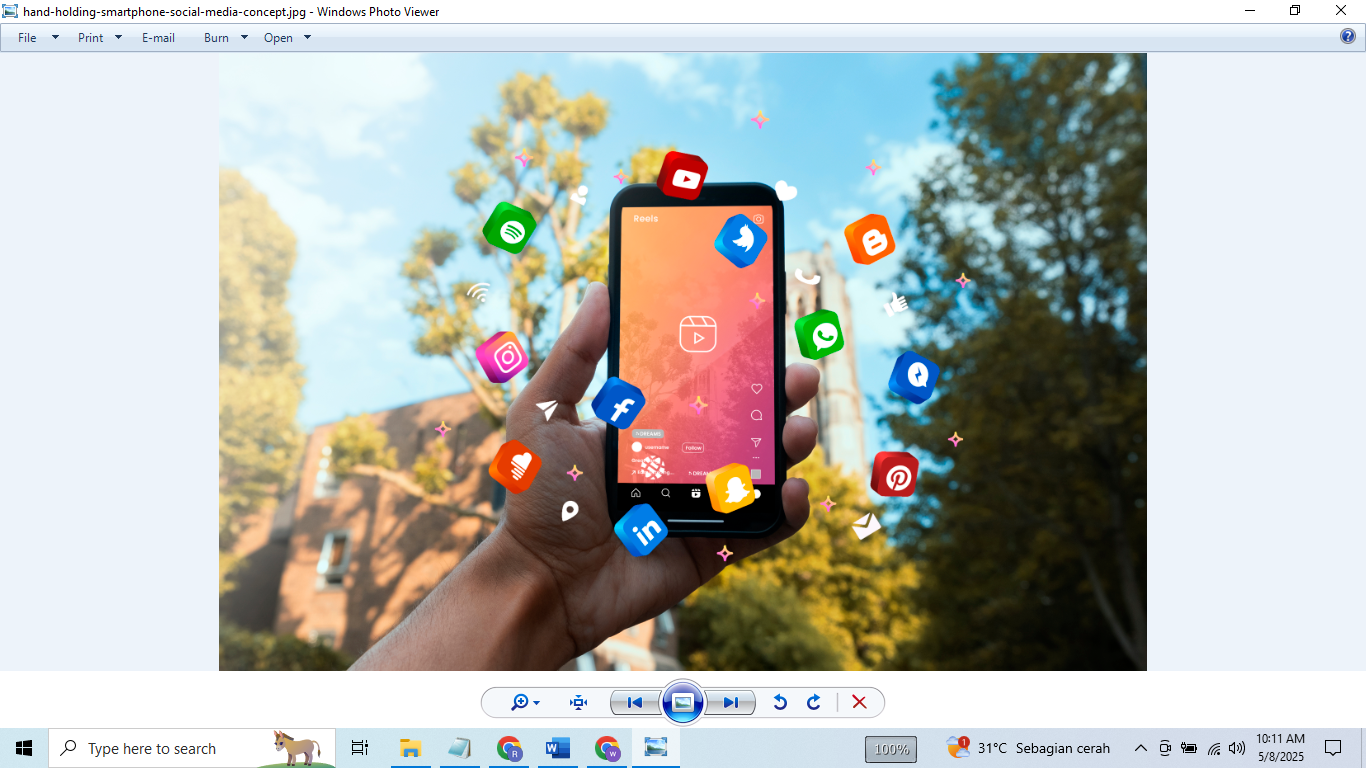Screen dimensions: 1366x768
Task: Click the 100% indicator on the taskbar
Action: tap(891, 749)
